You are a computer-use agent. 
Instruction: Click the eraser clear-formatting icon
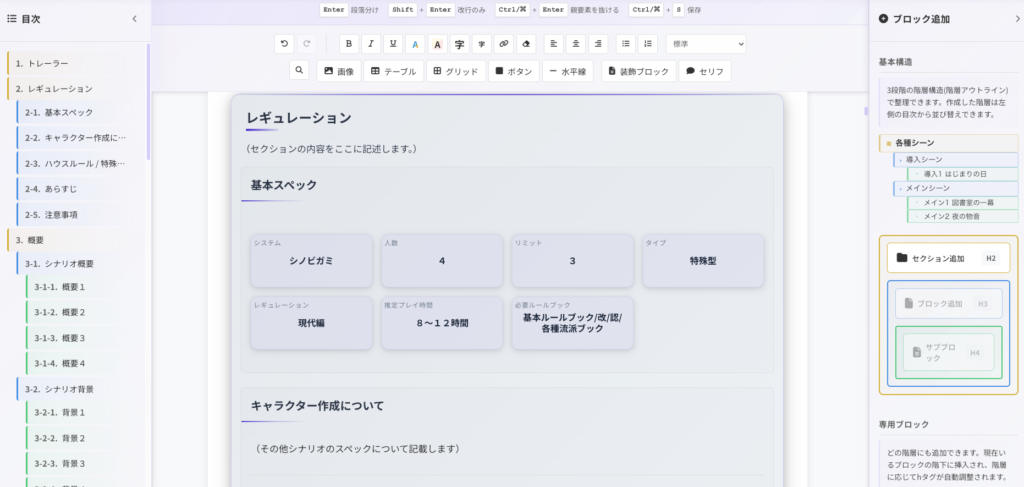tap(525, 44)
